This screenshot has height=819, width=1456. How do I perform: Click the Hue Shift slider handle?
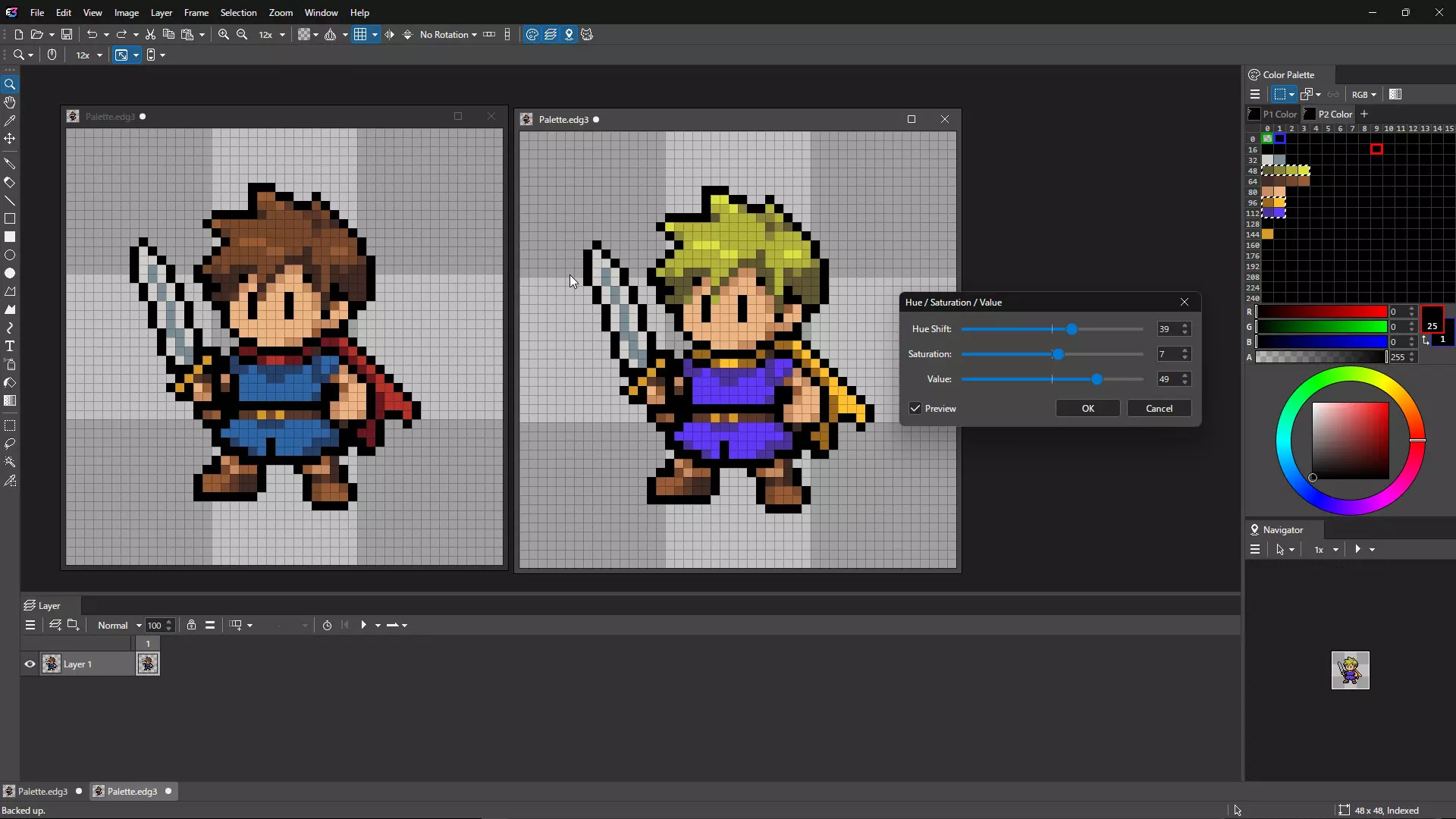(x=1072, y=330)
